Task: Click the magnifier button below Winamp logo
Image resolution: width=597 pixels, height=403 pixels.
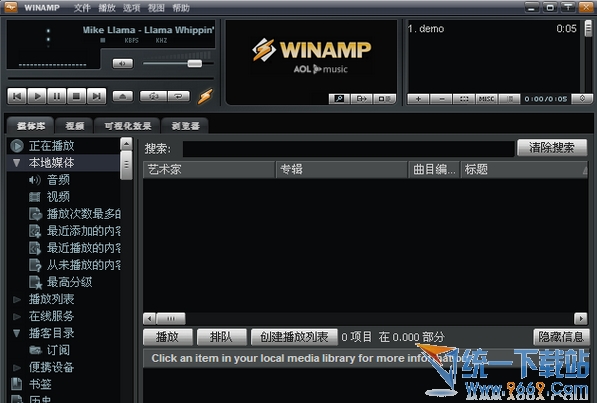Action: (x=339, y=99)
